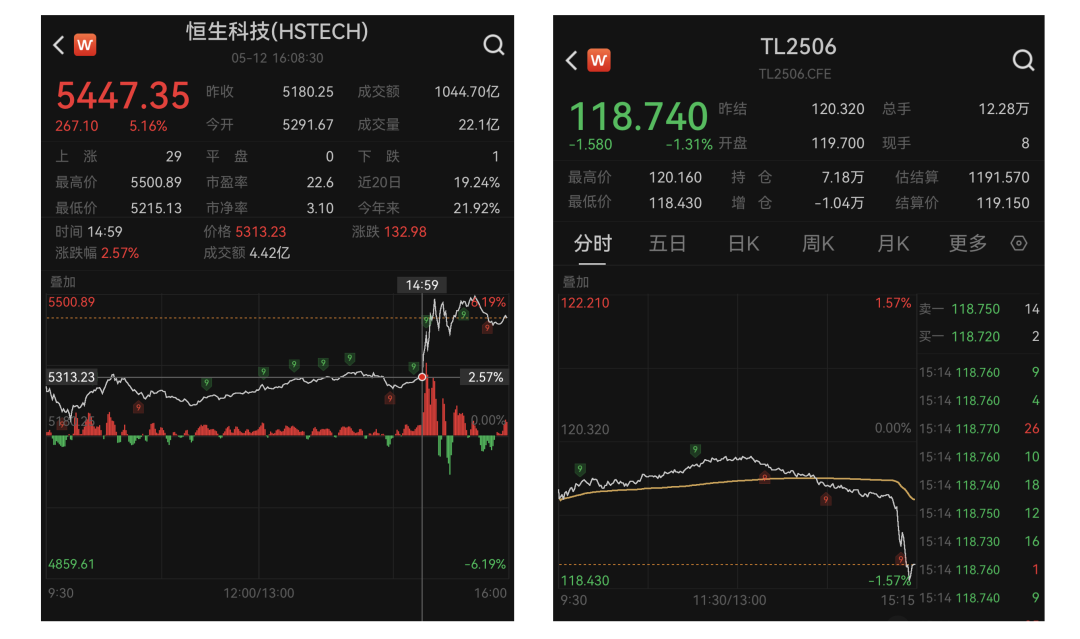Switch to 日K chart tab
1080x639 pixels.
743,244
